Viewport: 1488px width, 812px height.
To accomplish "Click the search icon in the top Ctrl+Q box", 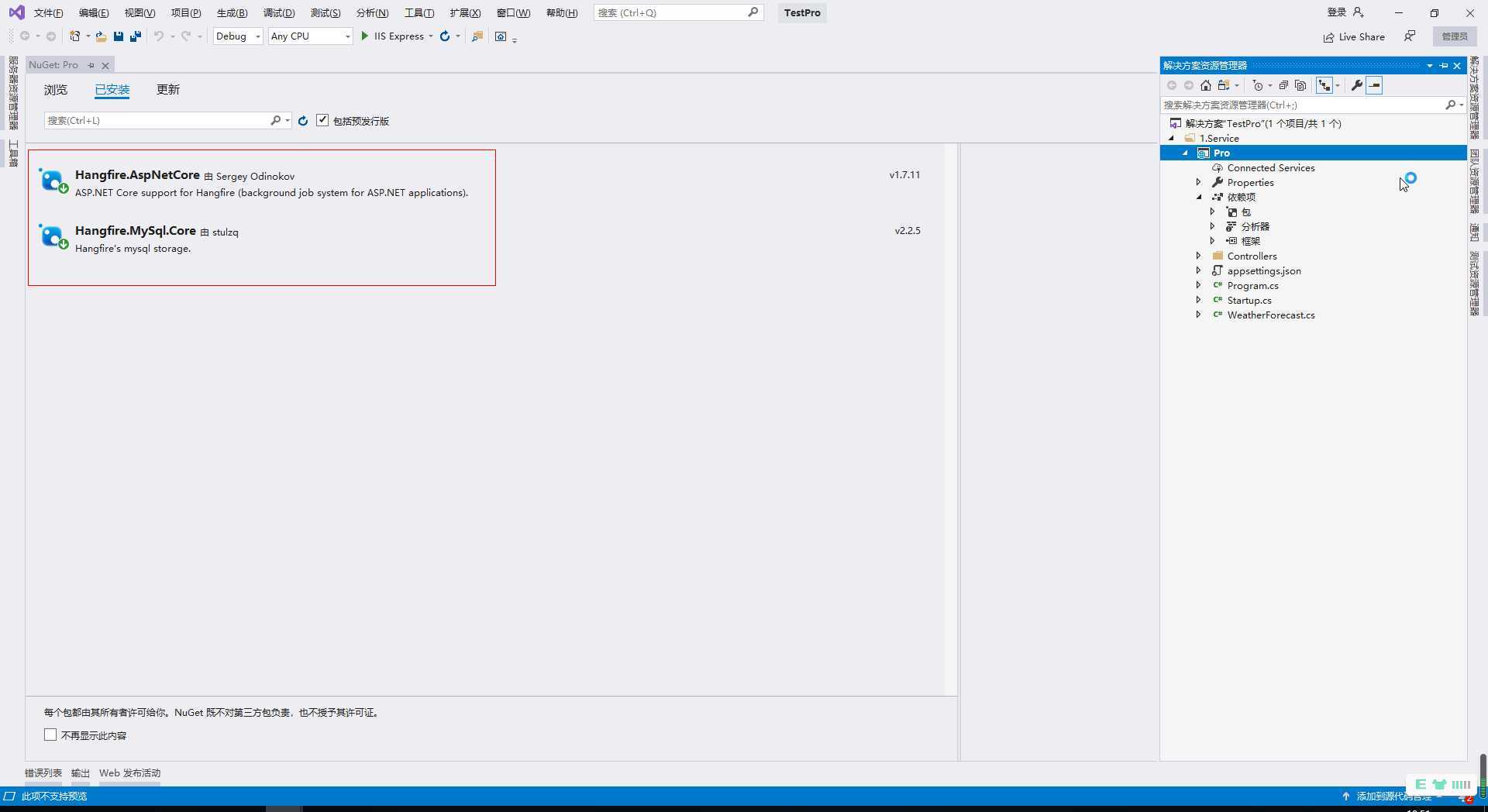I will point(753,12).
